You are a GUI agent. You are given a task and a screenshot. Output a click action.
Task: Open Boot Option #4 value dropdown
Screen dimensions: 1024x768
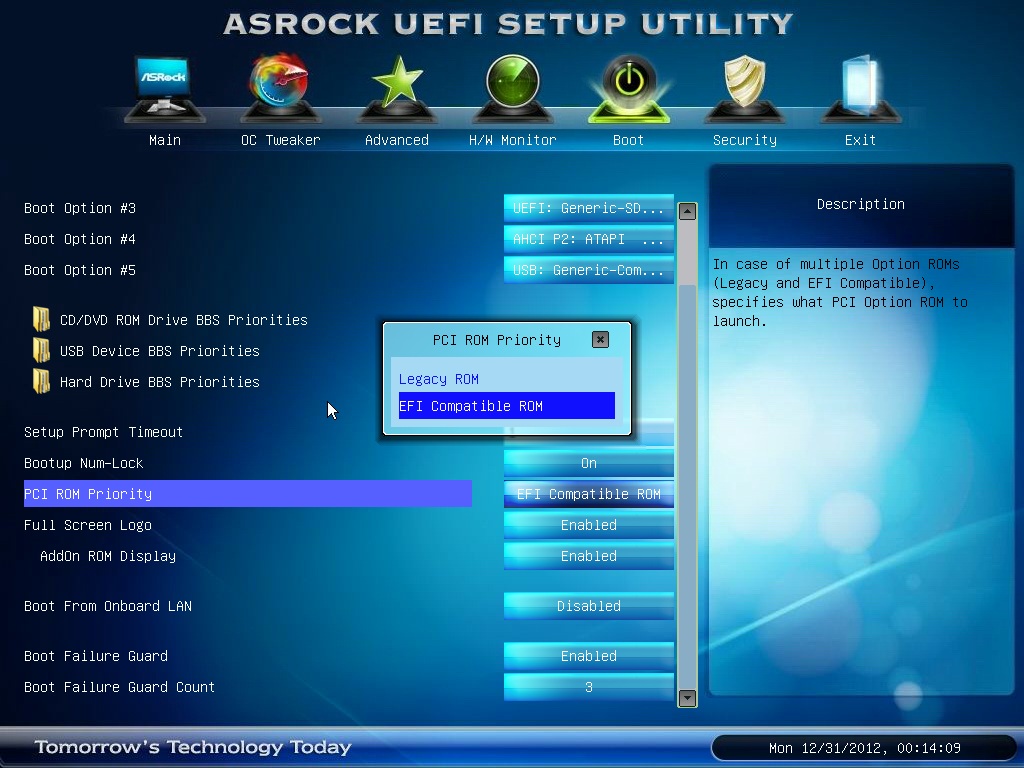pos(588,239)
